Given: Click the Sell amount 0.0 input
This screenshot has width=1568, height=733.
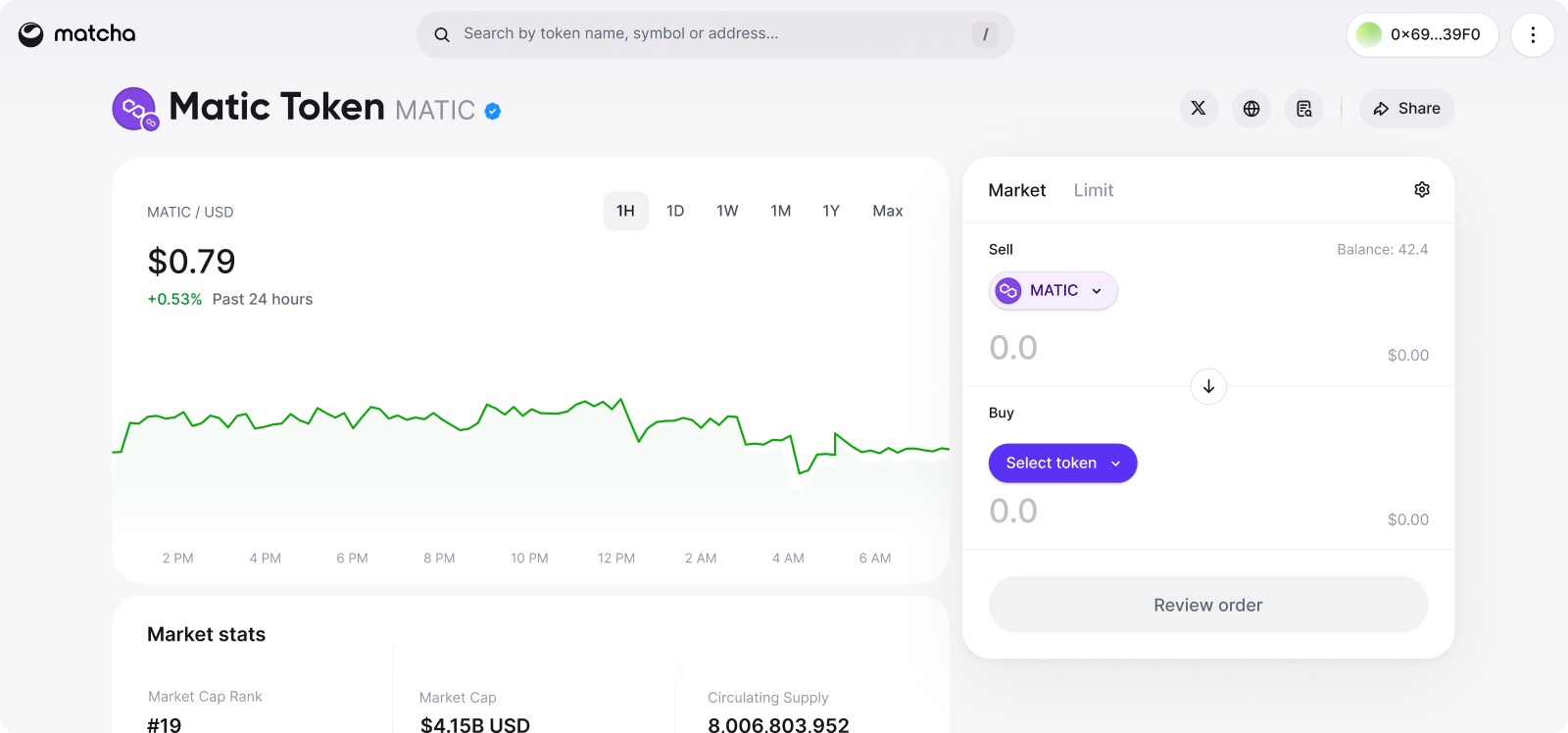Looking at the screenshot, I should (x=1013, y=348).
